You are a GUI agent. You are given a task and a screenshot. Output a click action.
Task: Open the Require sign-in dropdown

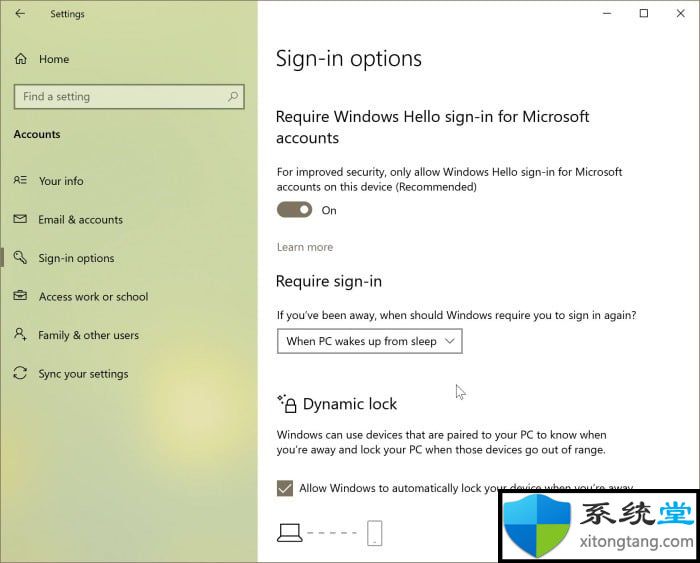(370, 341)
